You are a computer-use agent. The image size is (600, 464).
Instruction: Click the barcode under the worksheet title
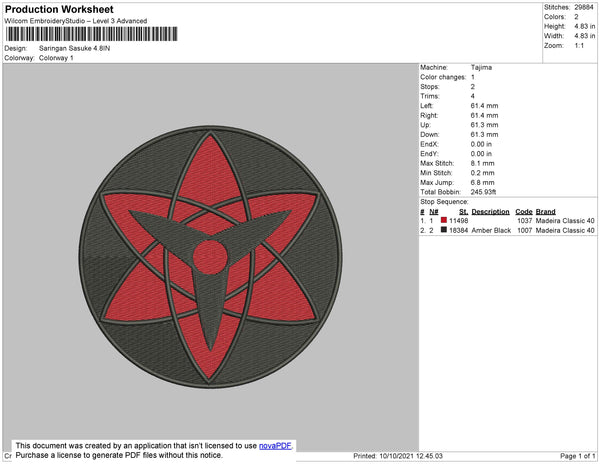point(91,34)
